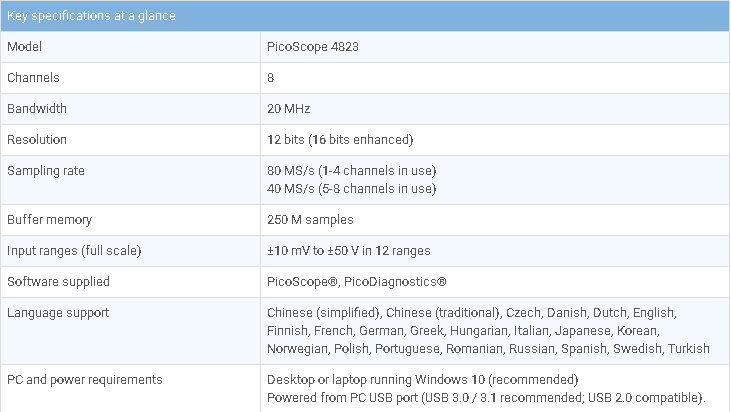Click the Software supplied row label
The width and height of the screenshot is (731, 412).
click(x=58, y=281)
